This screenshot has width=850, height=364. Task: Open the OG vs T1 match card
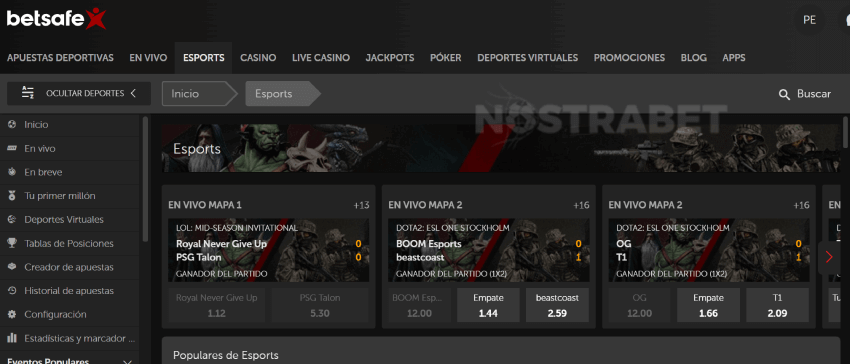(x=709, y=250)
